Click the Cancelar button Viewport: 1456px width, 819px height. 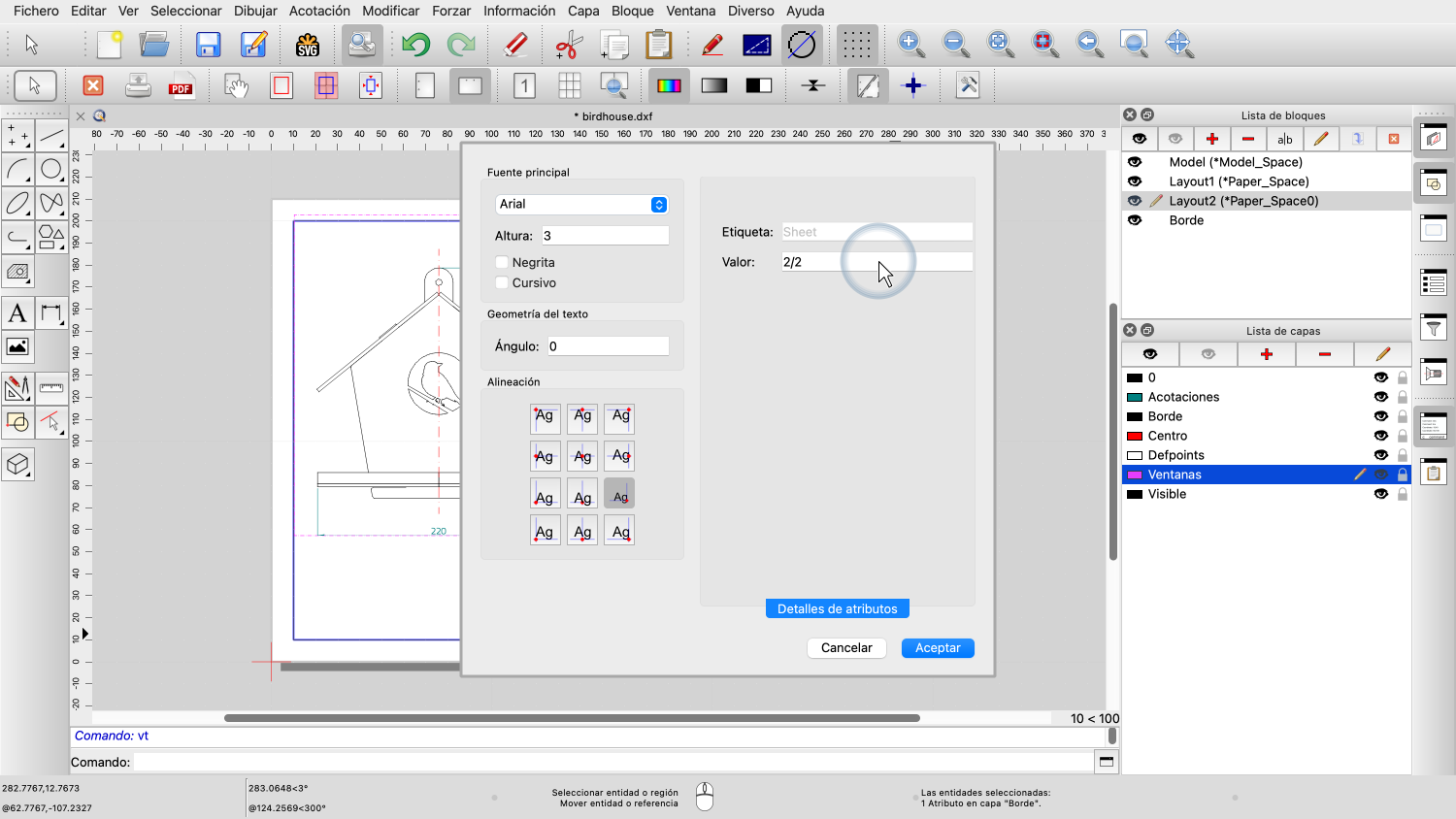(x=846, y=647)
